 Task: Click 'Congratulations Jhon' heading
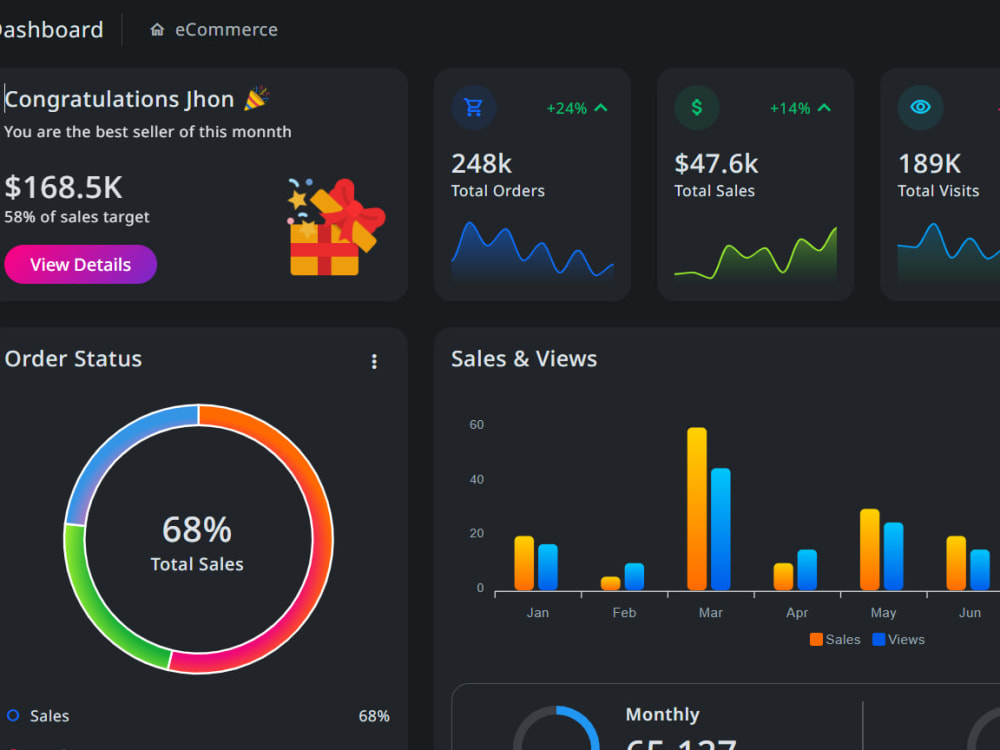119,99
